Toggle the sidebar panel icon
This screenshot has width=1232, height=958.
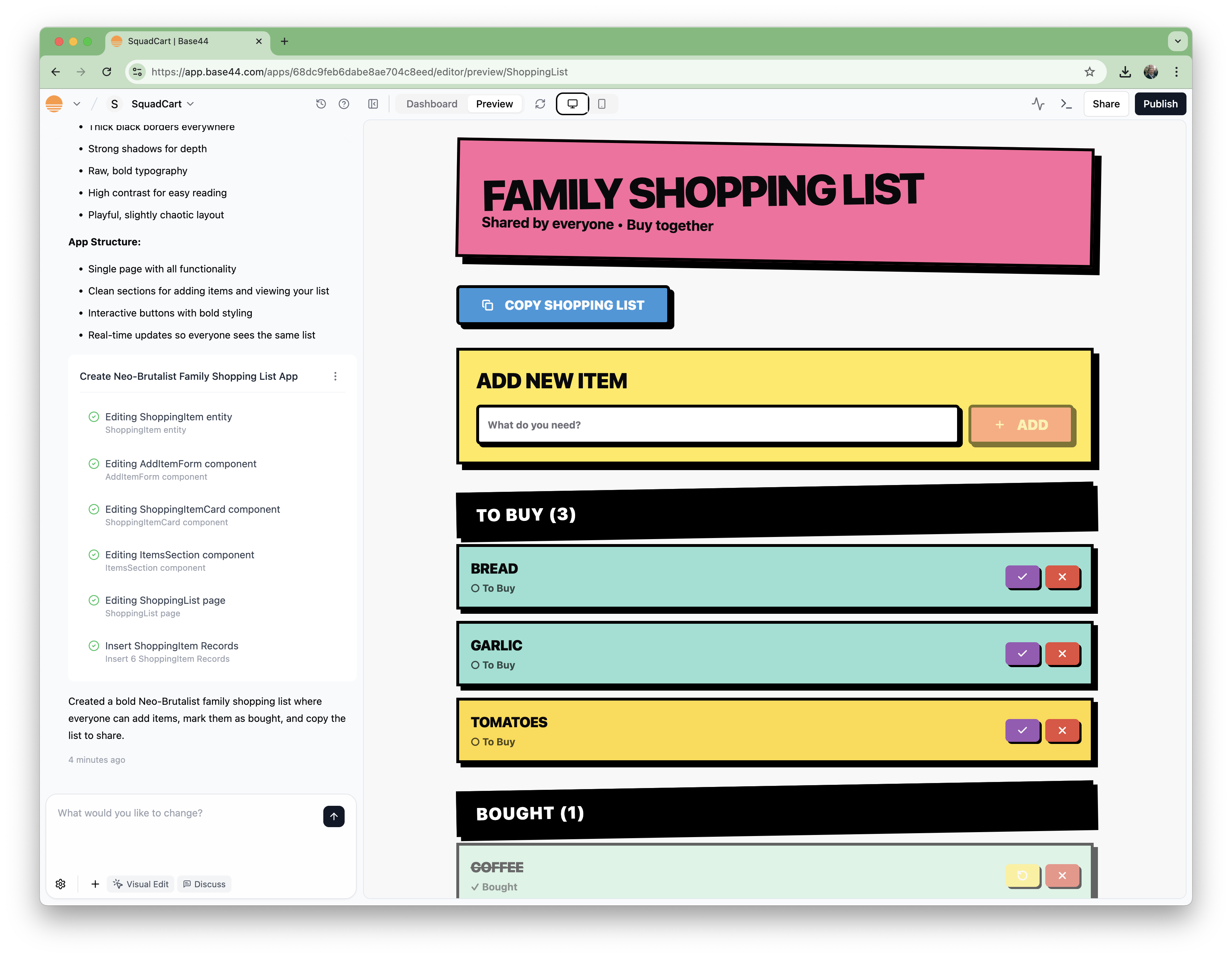coord(373,104)
